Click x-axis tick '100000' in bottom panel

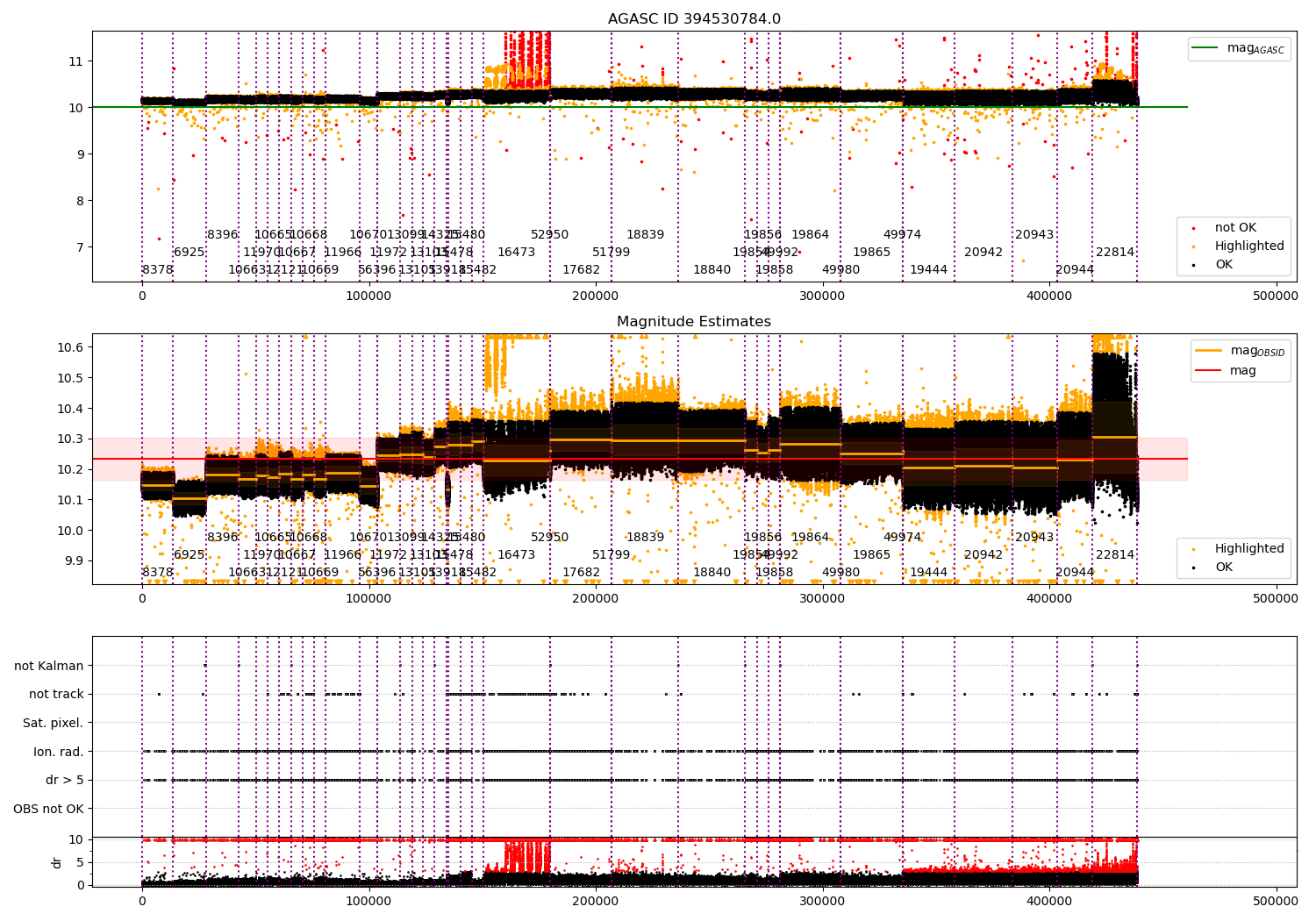368,902
